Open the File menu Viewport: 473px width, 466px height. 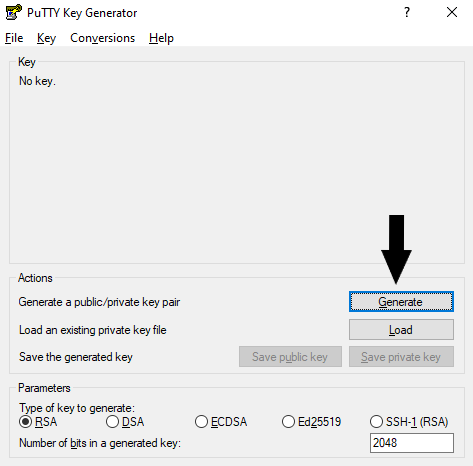(x=14, y=38)
